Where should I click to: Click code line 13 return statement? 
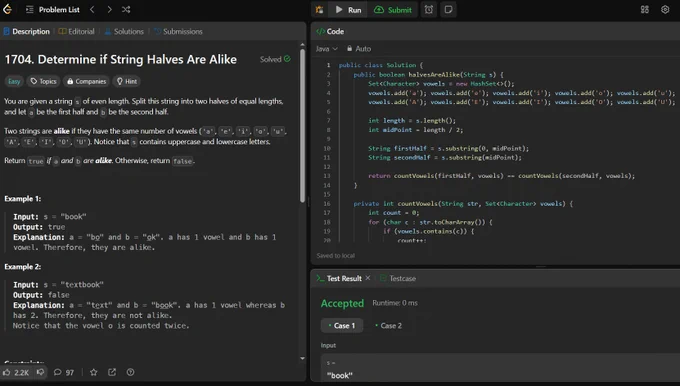pos(501,176)
